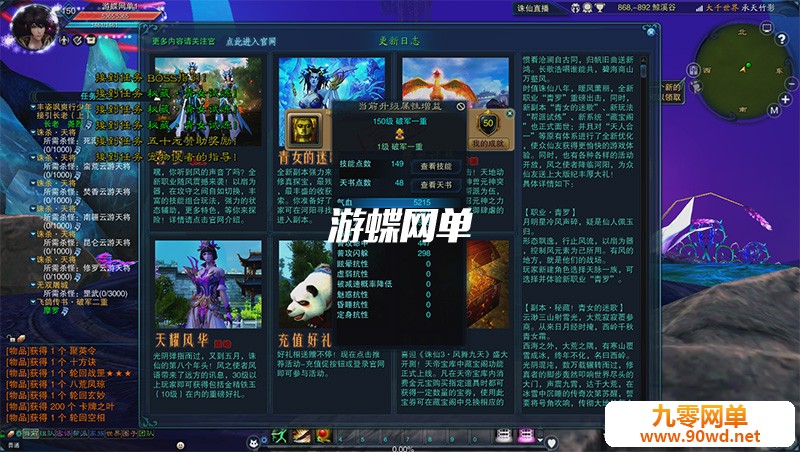Image resolution: width=800 pixels, height=452 pixels.
Task: Open the medal badge icon in top bar
Action: click(588, 8)
